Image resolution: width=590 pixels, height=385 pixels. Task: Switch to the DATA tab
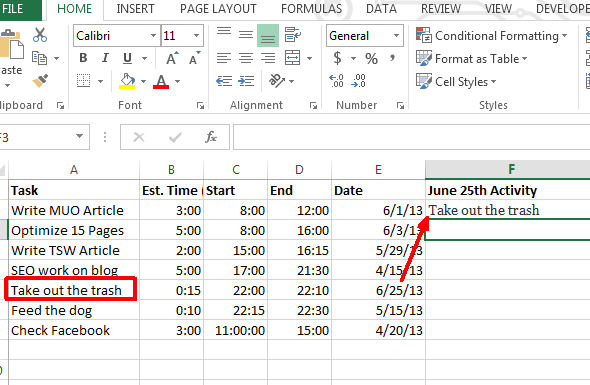(x=381, y=9)
